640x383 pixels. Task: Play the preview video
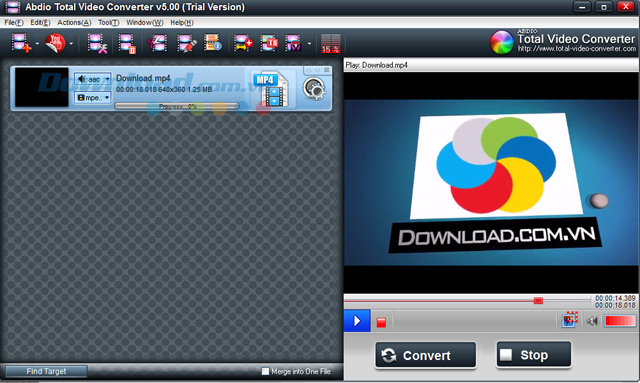(357, 321)
